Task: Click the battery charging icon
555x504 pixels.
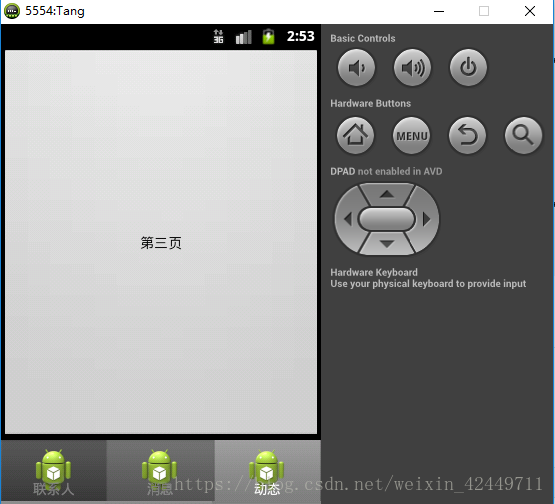Action: pyautogui.click(x=268, y=36)
